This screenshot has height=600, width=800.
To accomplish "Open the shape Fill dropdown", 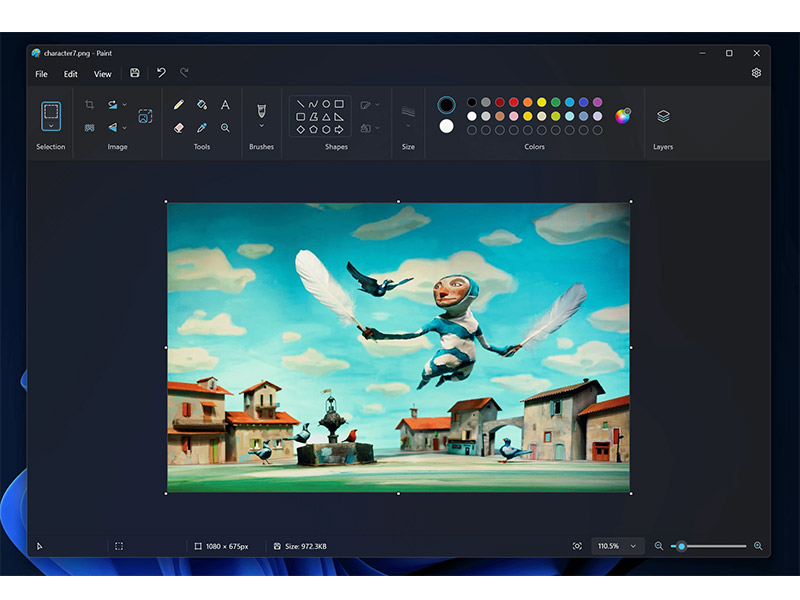I will pyautogui.click(x=370, y=128).
